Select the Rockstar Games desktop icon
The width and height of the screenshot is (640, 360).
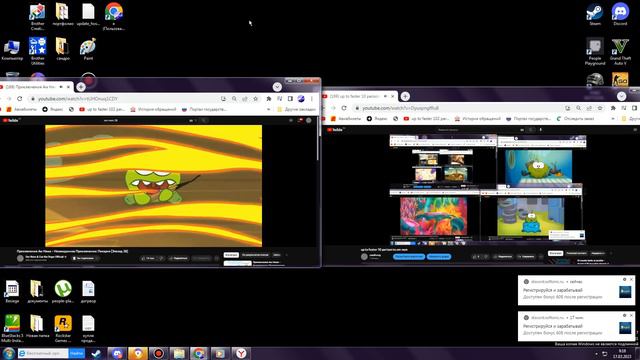63,329
